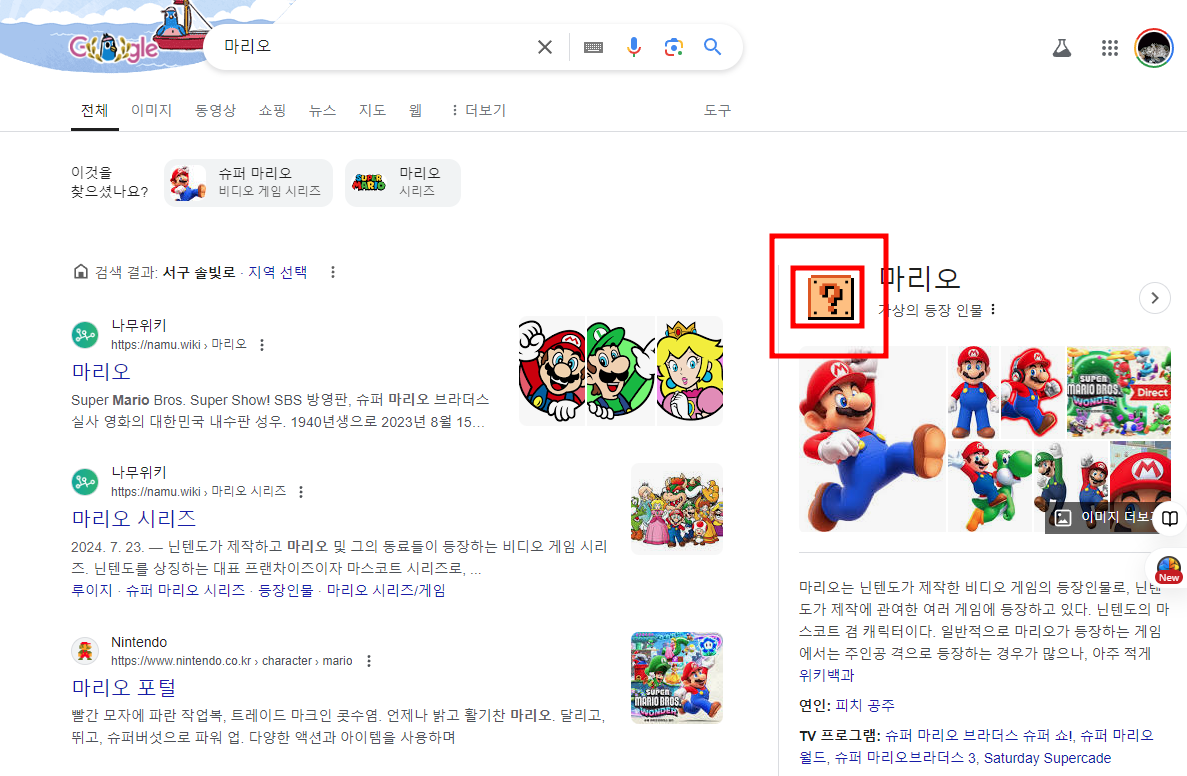
Task: Click the 가상의 등장 인물 subtitle
Action: point(930,310)
